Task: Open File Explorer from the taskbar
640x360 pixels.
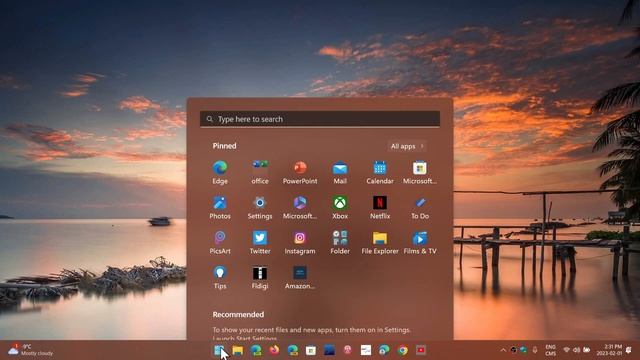Action: [x=238, y=350]
